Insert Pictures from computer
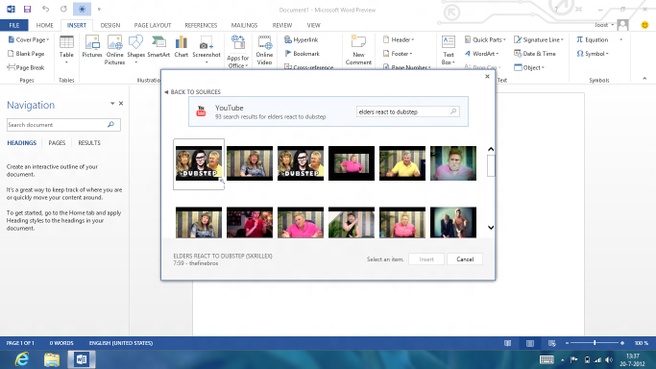Viewport: 656px width, 369px height. (92, 47)
